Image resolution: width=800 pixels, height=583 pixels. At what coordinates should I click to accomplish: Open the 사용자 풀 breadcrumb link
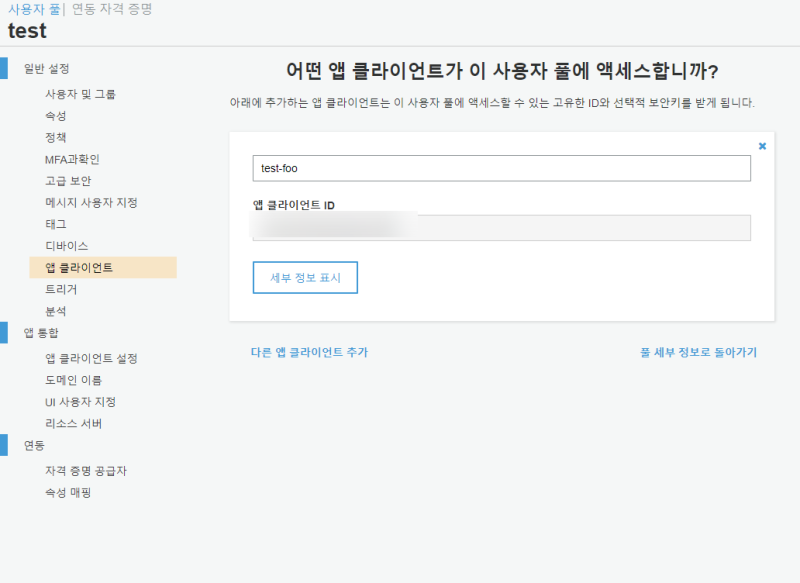(34, 9)
